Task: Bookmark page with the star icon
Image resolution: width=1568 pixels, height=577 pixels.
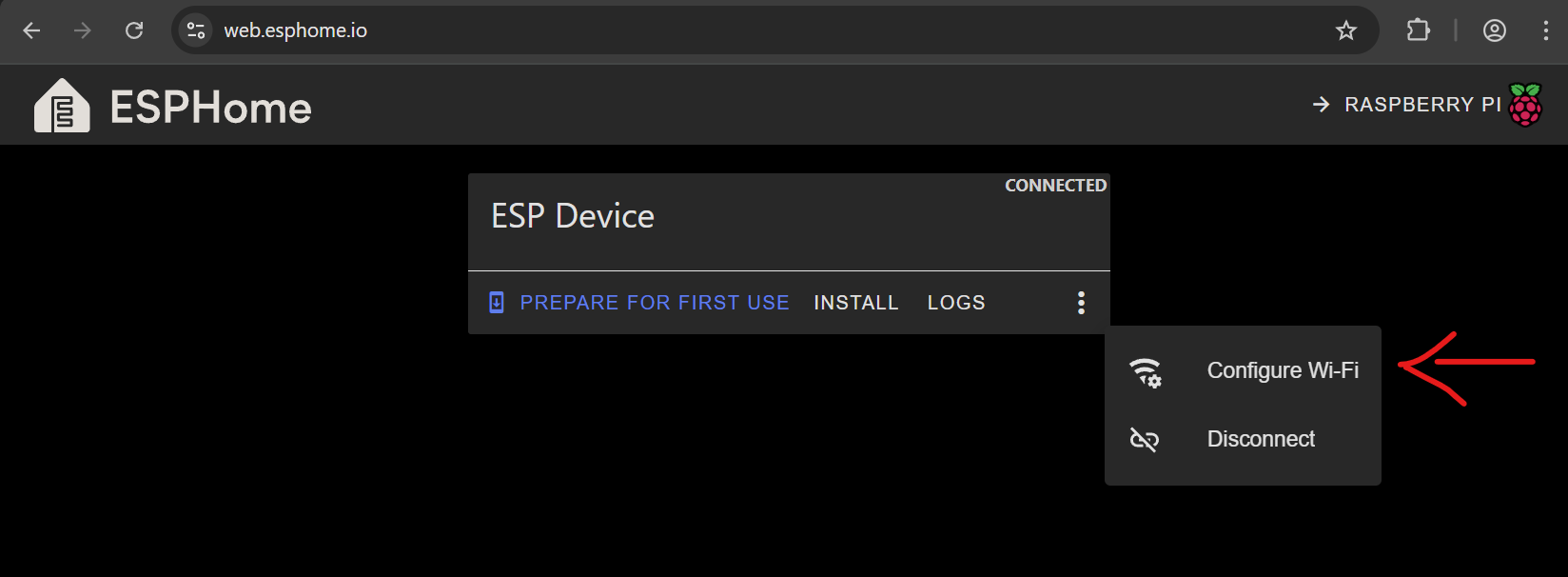Action: 1345,30
